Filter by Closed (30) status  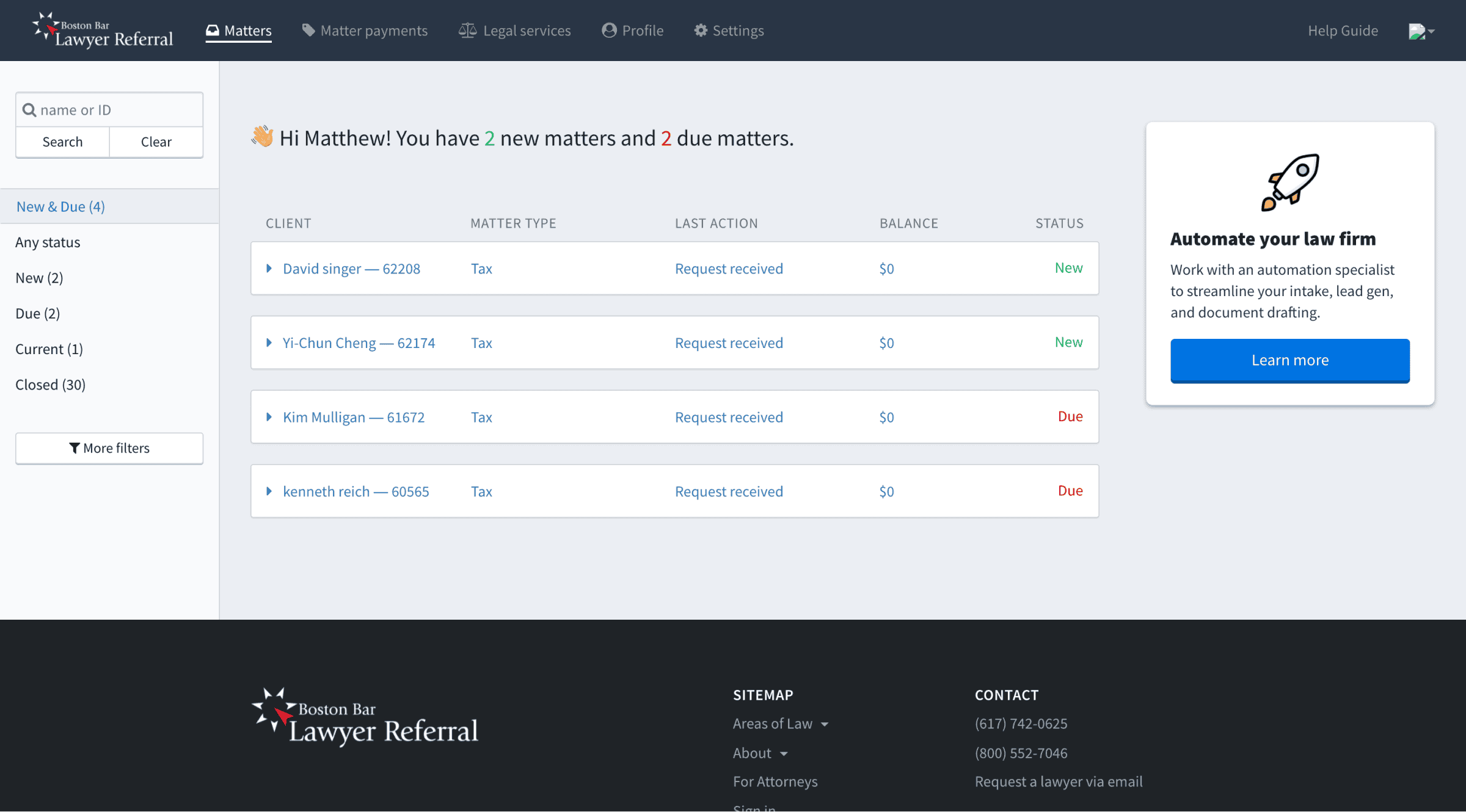pos(50,385)
